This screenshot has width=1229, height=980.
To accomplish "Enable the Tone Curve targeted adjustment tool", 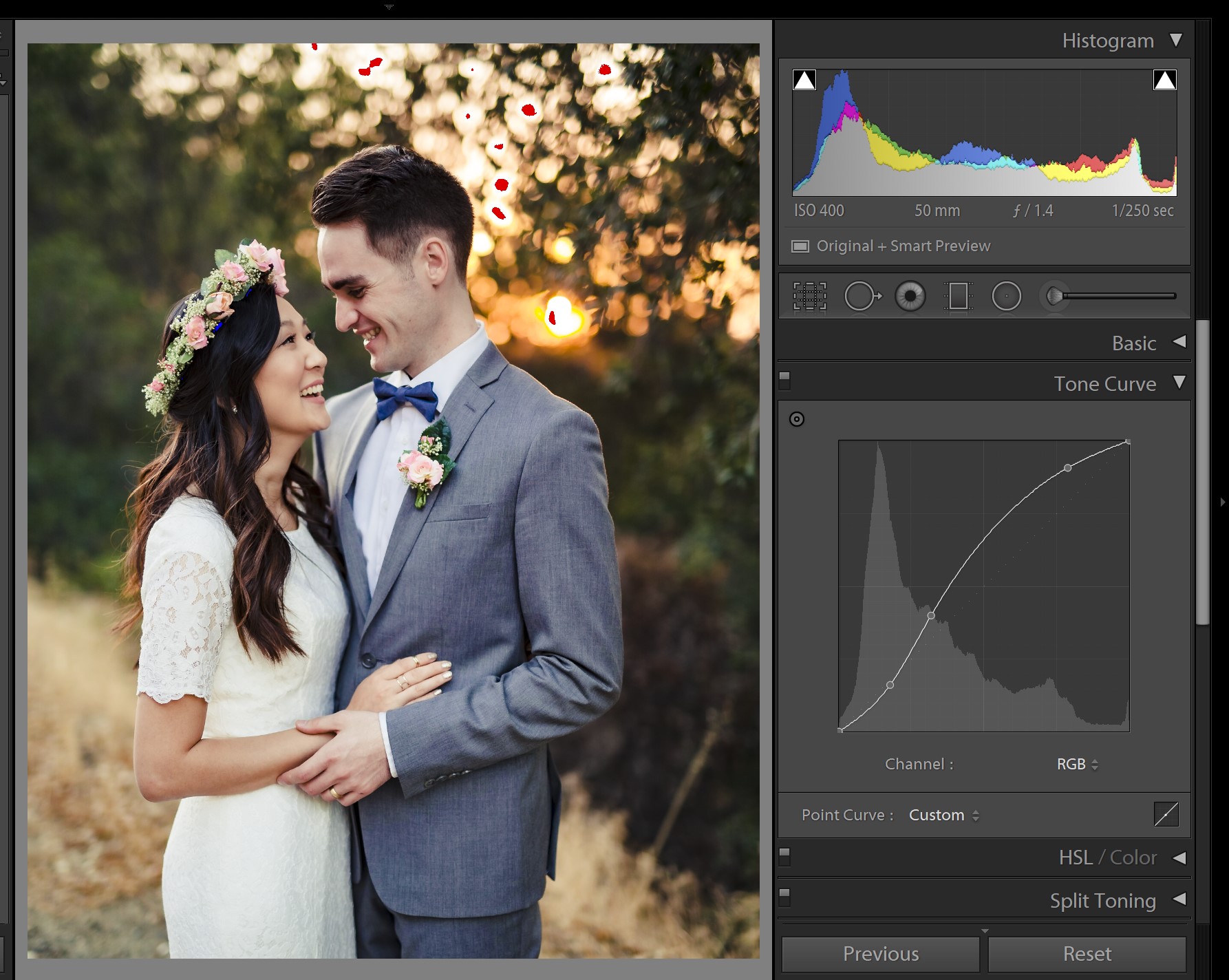I will coord(796,419).
